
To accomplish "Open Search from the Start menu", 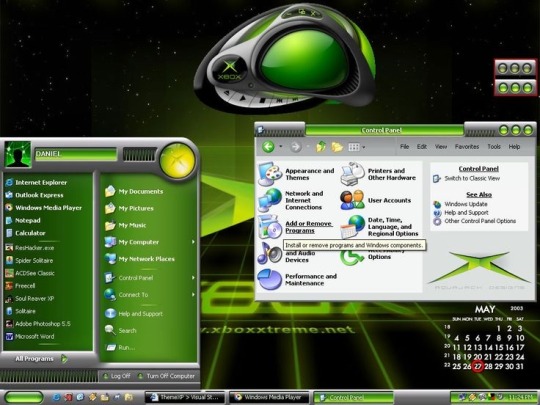I will [x=121, y=331].
